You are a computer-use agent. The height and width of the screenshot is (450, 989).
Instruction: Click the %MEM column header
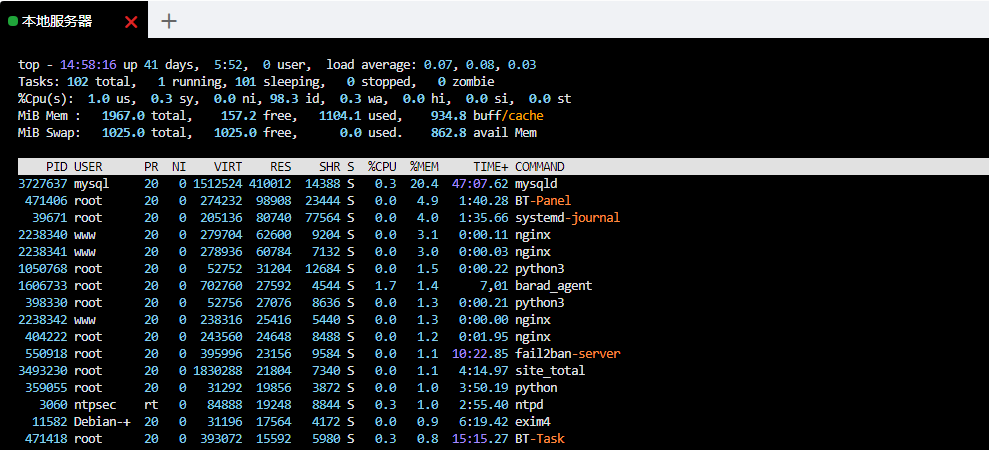coord(426,167)
